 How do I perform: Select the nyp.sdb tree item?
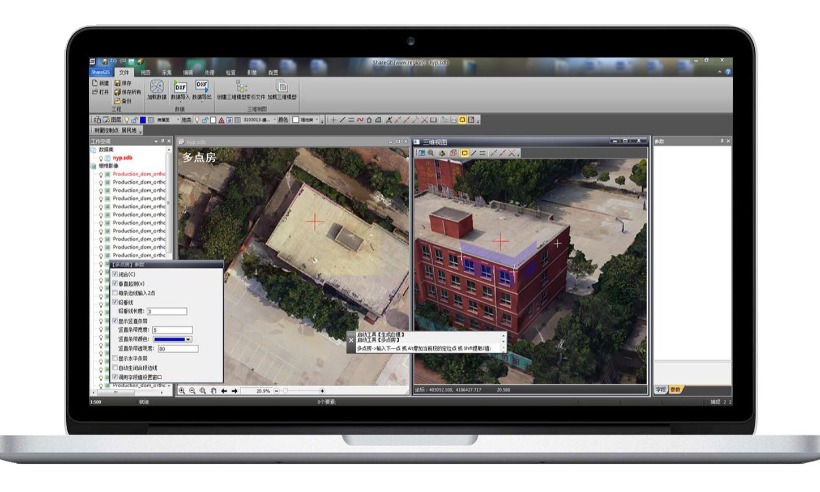[x=123, y=157]
